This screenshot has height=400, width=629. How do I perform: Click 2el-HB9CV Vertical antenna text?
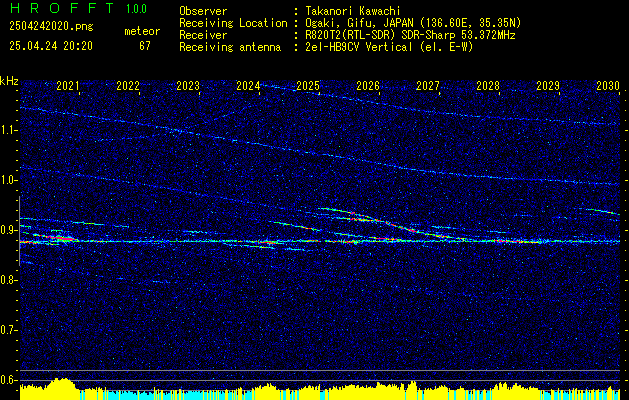[x=389, y=47]
